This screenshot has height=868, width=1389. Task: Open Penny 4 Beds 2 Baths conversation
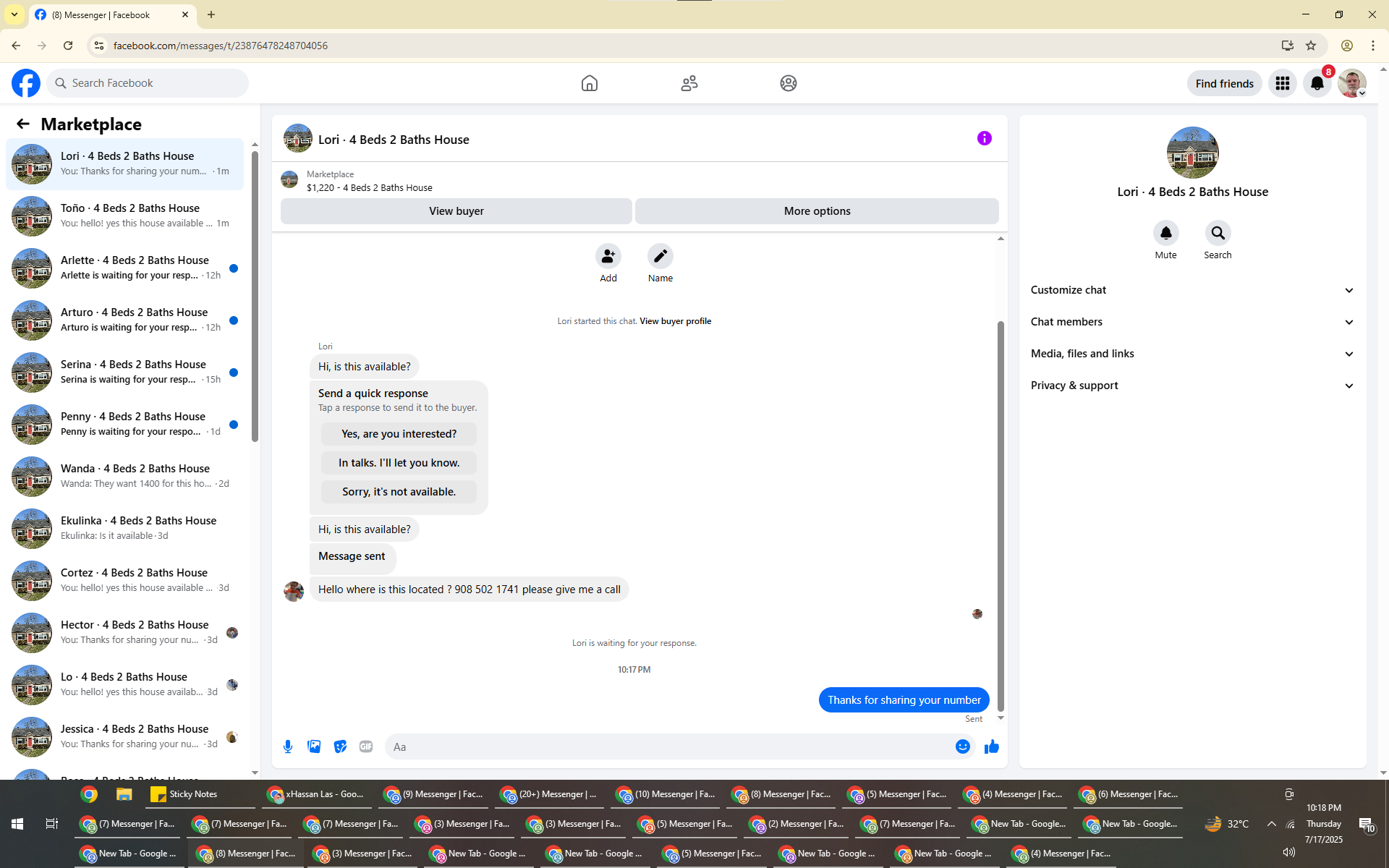[124, 424]
